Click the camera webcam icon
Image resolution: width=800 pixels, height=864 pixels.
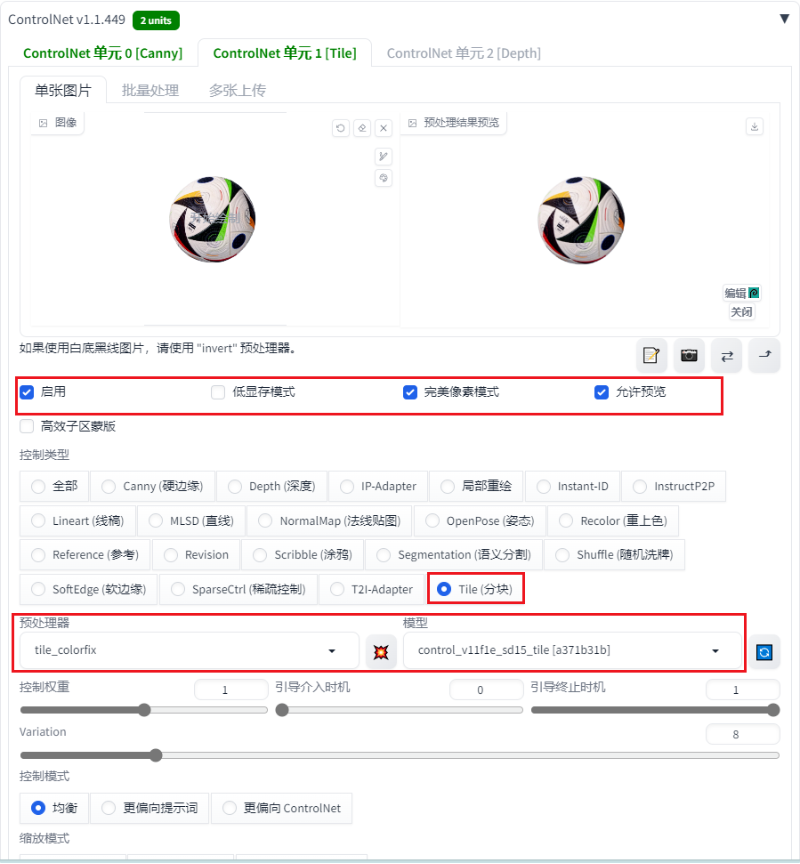click(689, 355)
